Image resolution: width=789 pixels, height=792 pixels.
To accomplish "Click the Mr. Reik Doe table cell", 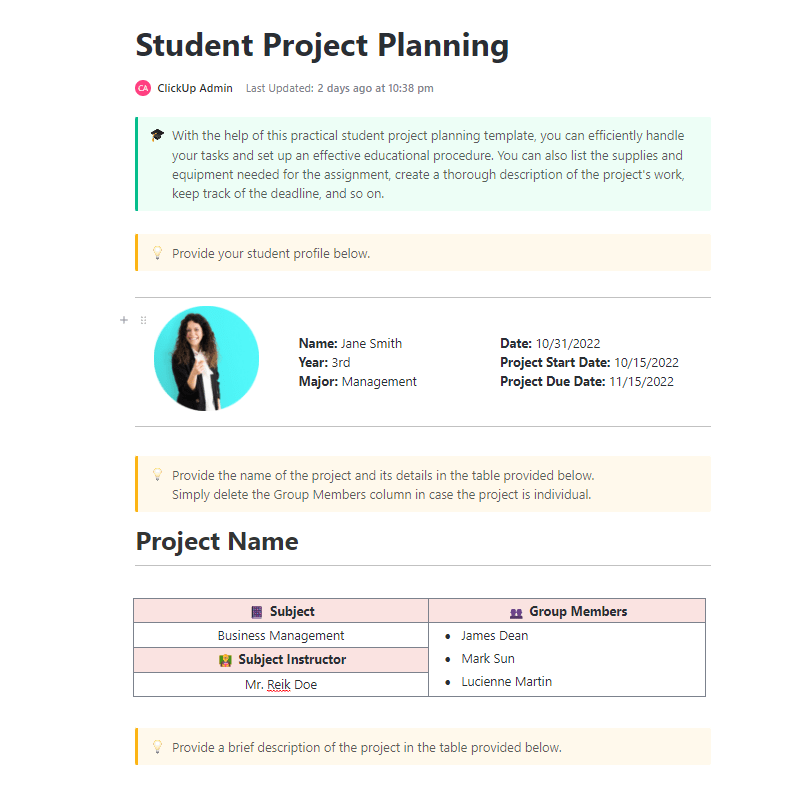I will pyautogui.click(x=281, y=685).
